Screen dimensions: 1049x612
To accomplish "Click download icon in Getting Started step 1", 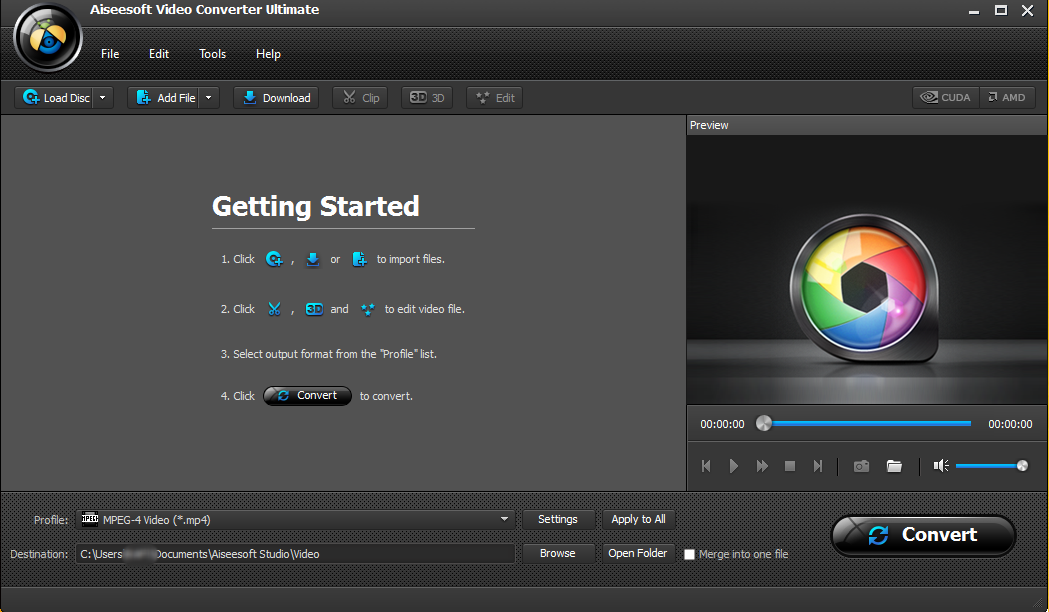I will tap(312, 259).
